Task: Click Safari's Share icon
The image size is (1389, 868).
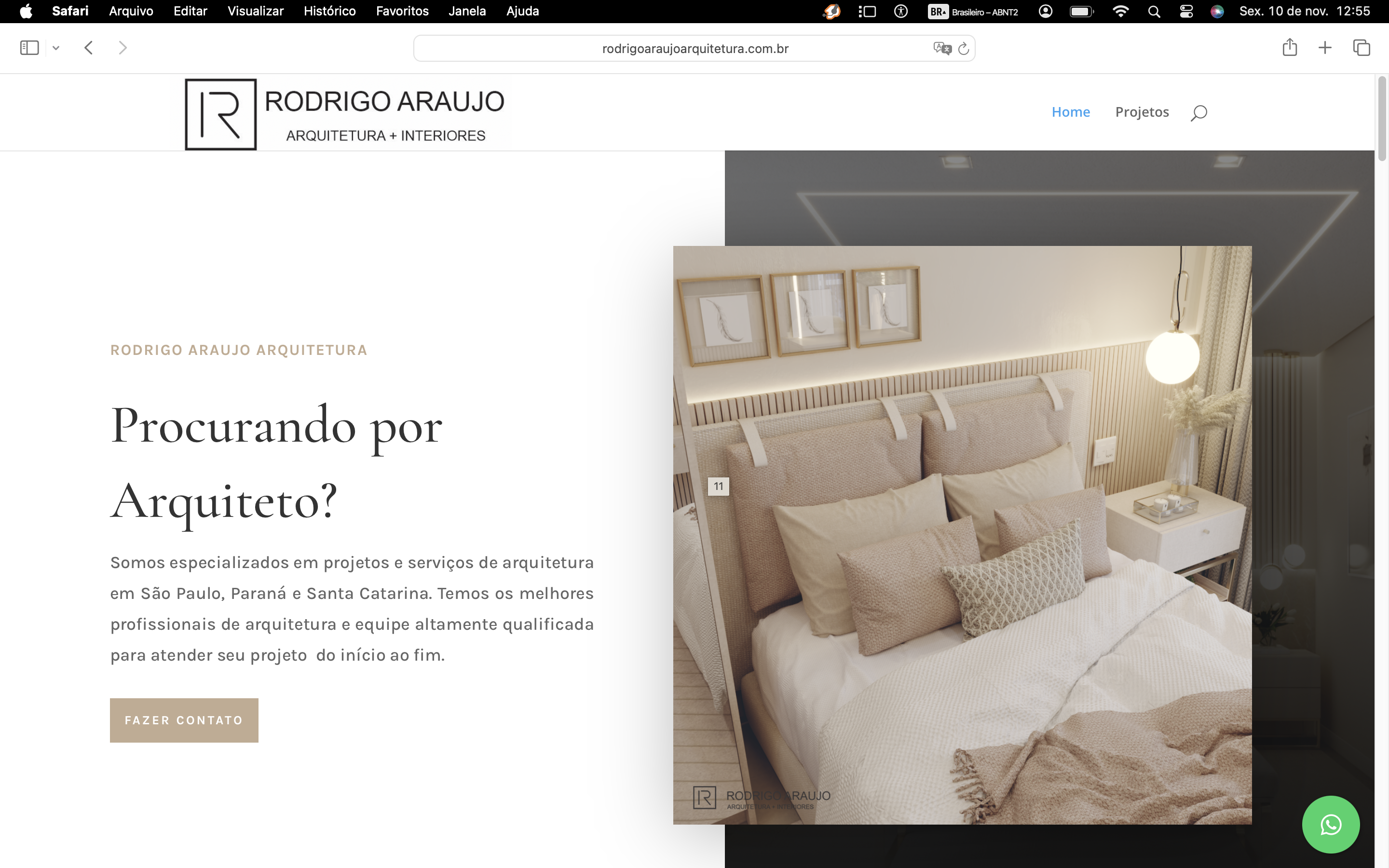Action: point(1289,48)
